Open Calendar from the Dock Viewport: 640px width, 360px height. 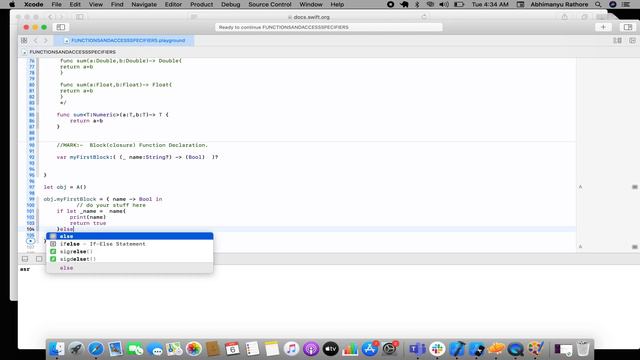(x=232, y=349)
